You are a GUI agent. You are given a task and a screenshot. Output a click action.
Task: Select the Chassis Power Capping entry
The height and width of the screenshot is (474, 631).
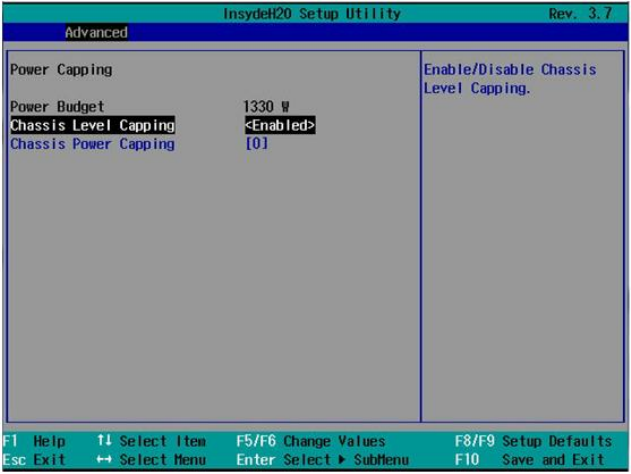point(93,144)
